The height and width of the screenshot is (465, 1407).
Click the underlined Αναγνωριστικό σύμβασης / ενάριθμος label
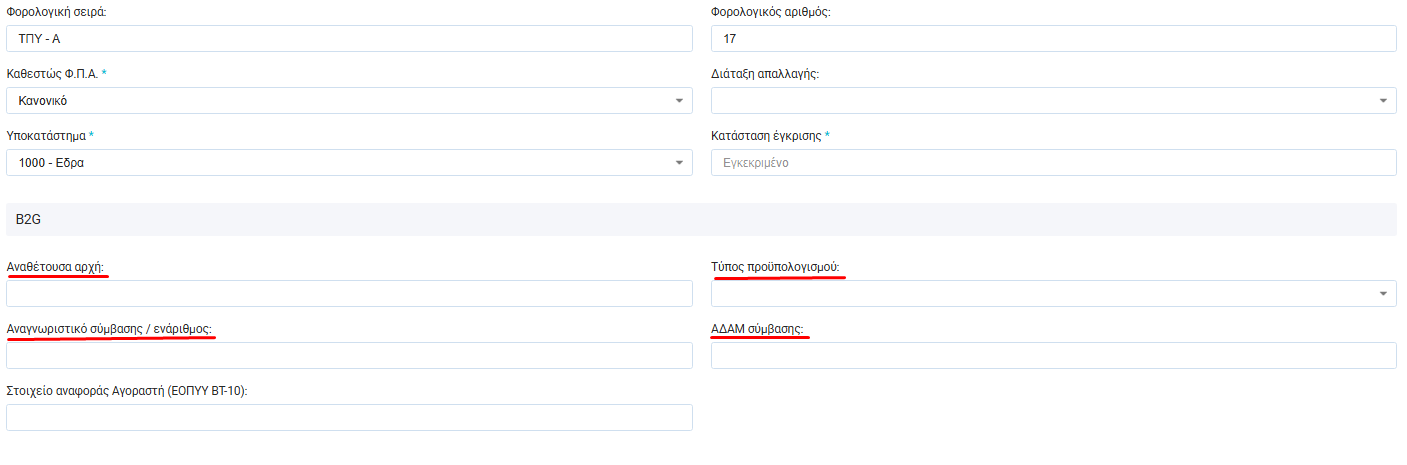point(110,329)
